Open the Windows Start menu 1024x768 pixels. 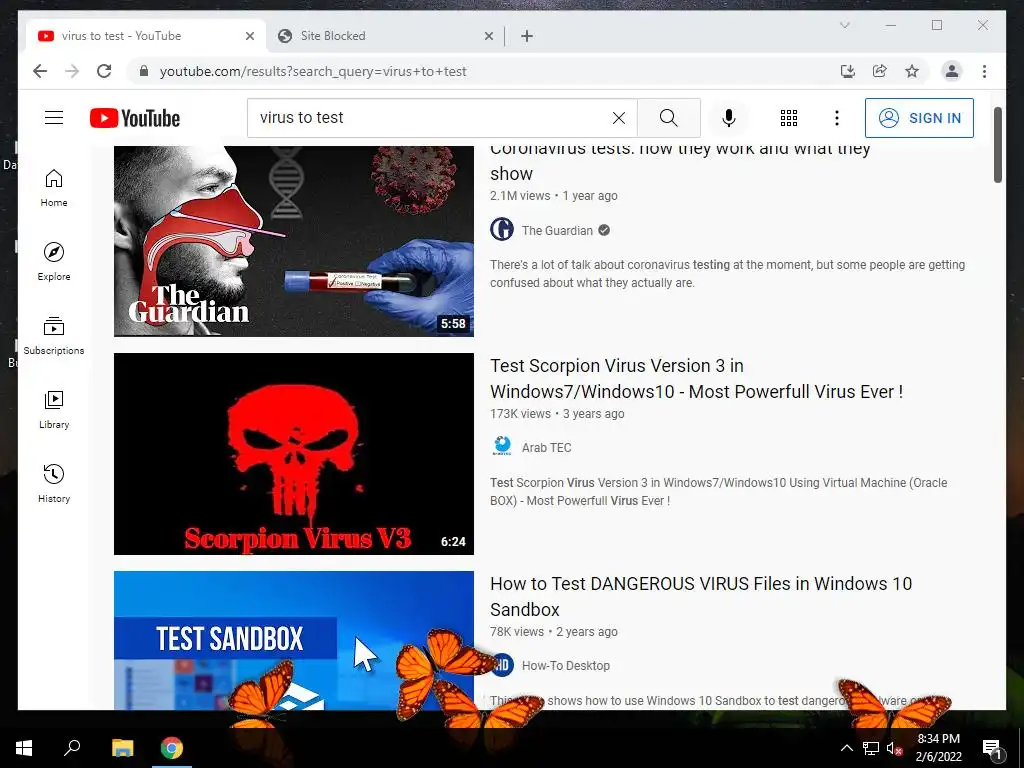(24, 748)
